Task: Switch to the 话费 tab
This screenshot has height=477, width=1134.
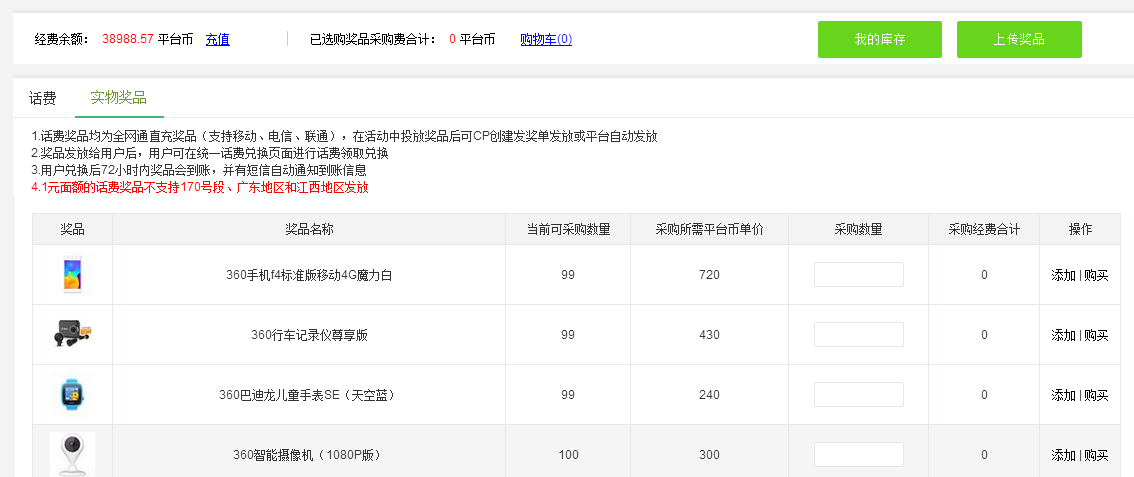Action: (x=43, y=98)
